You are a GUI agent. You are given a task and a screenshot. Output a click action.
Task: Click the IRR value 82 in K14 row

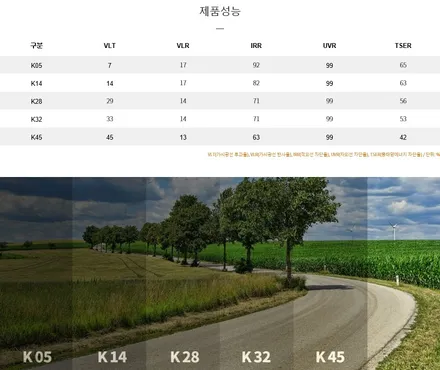click(x=256, y=83)
